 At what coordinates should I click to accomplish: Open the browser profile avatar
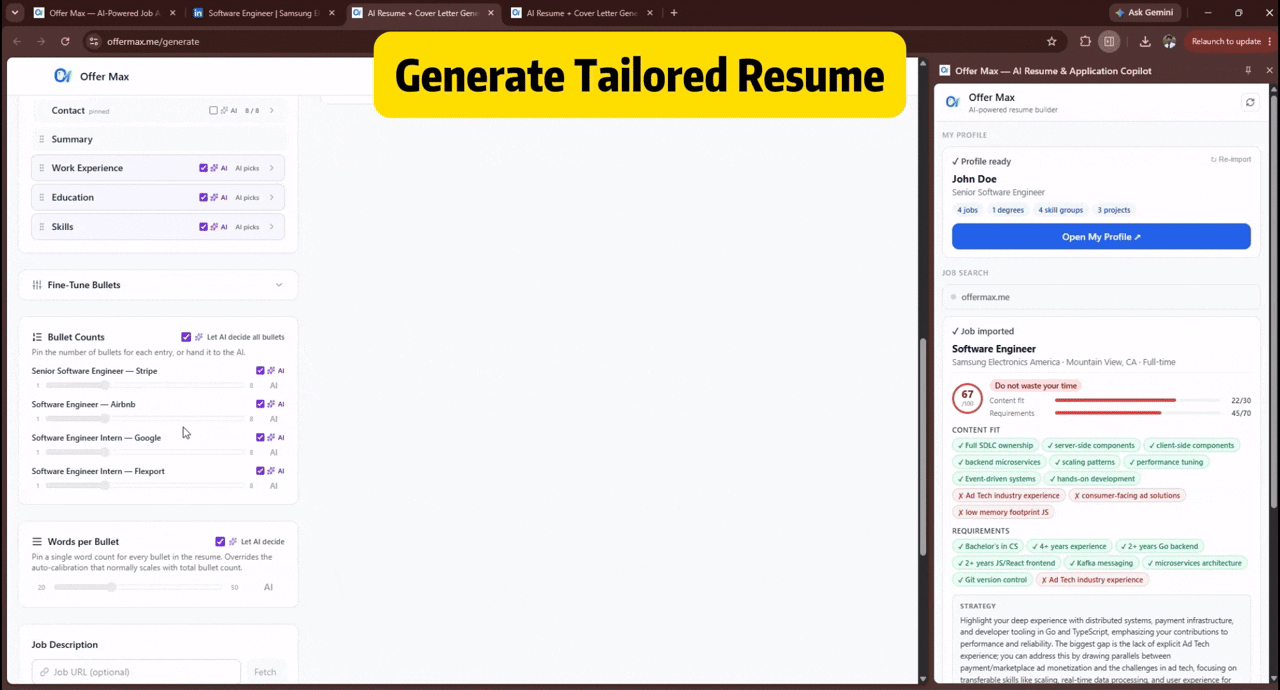point(1169,41)
